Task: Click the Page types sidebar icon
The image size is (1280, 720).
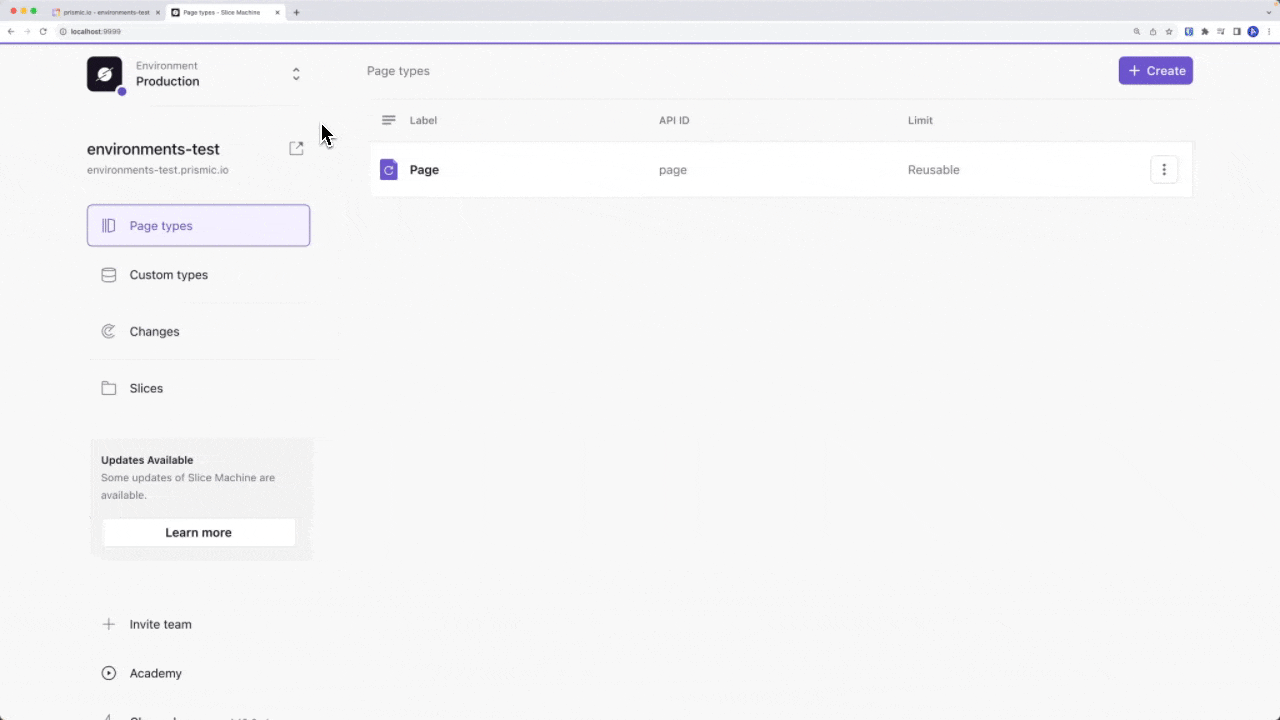Action: coord(109,226)
